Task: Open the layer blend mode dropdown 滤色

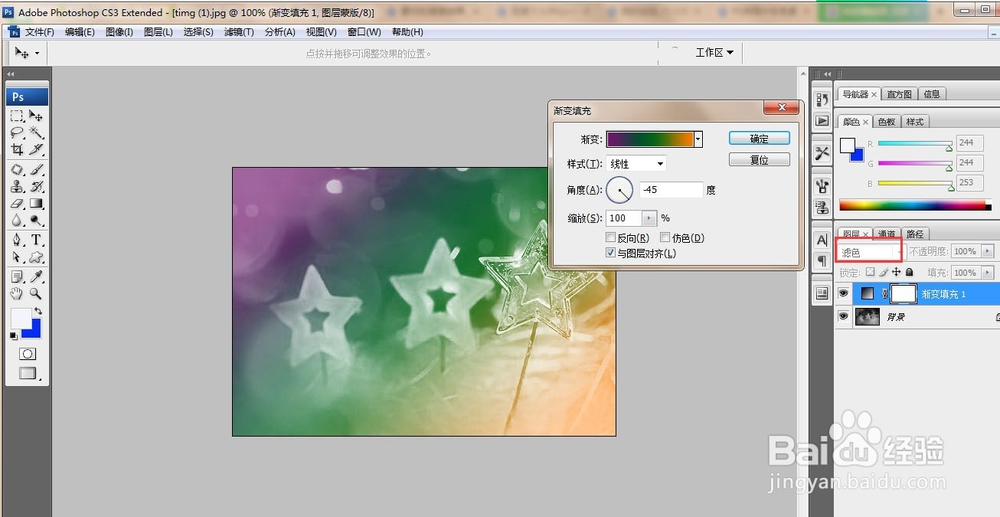Action: pyautogui.click(x=869, y=252)
